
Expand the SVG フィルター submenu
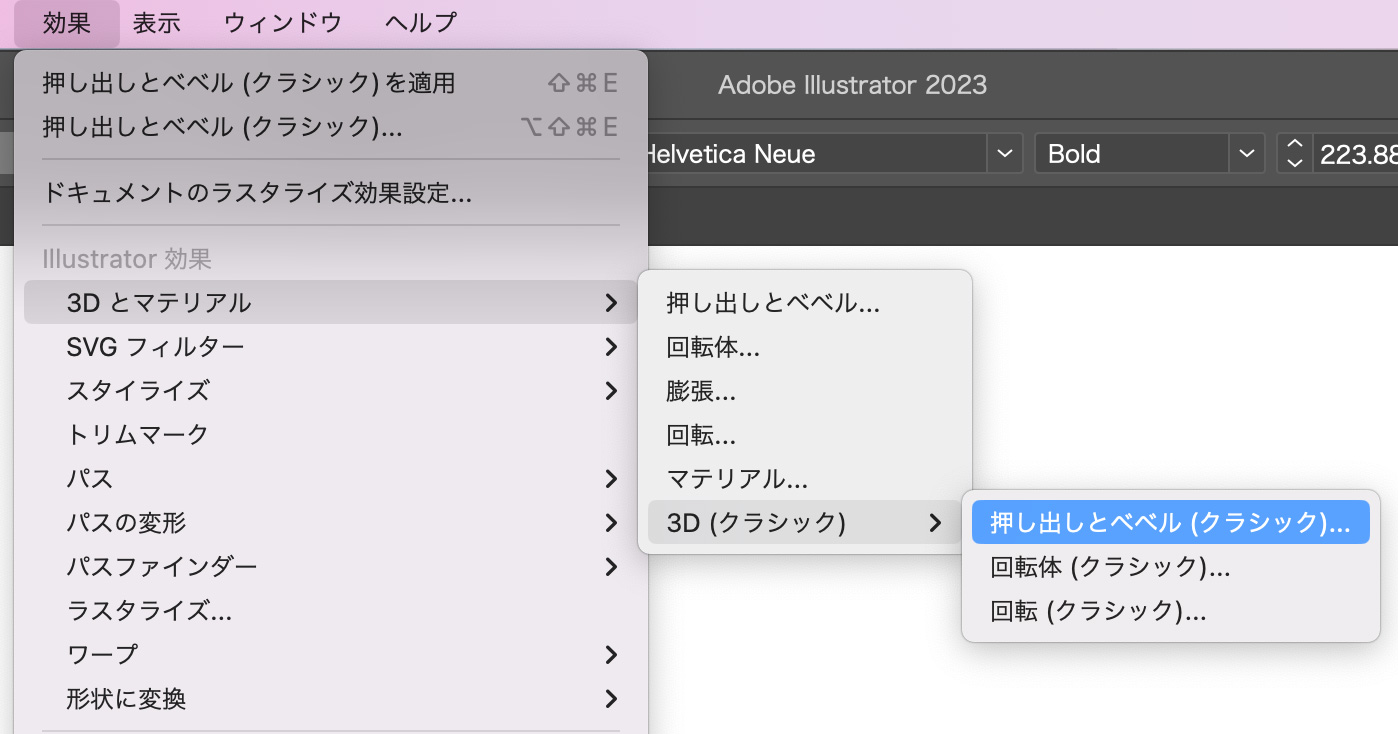(331, 347)
